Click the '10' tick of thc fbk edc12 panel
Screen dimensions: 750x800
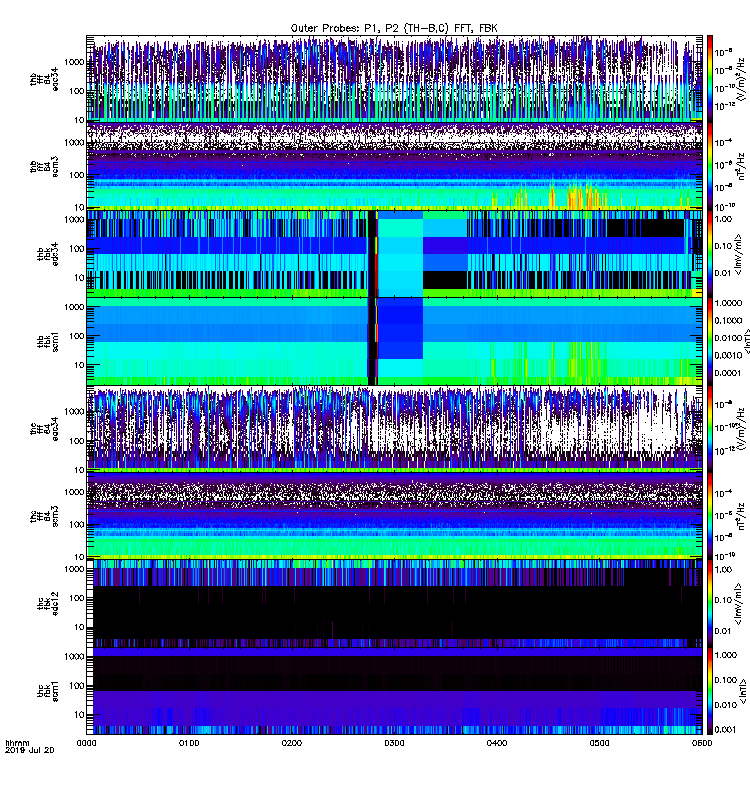coord(79,627)
